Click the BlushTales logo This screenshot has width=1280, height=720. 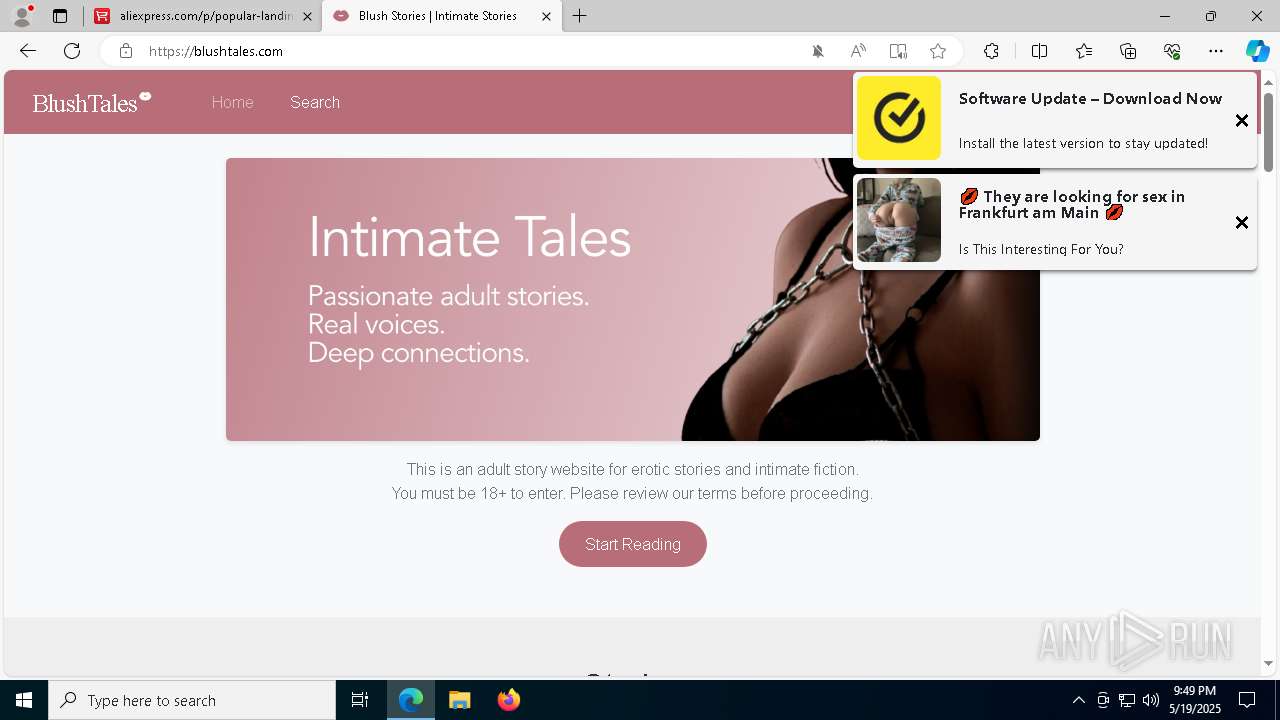pos(91,102)
